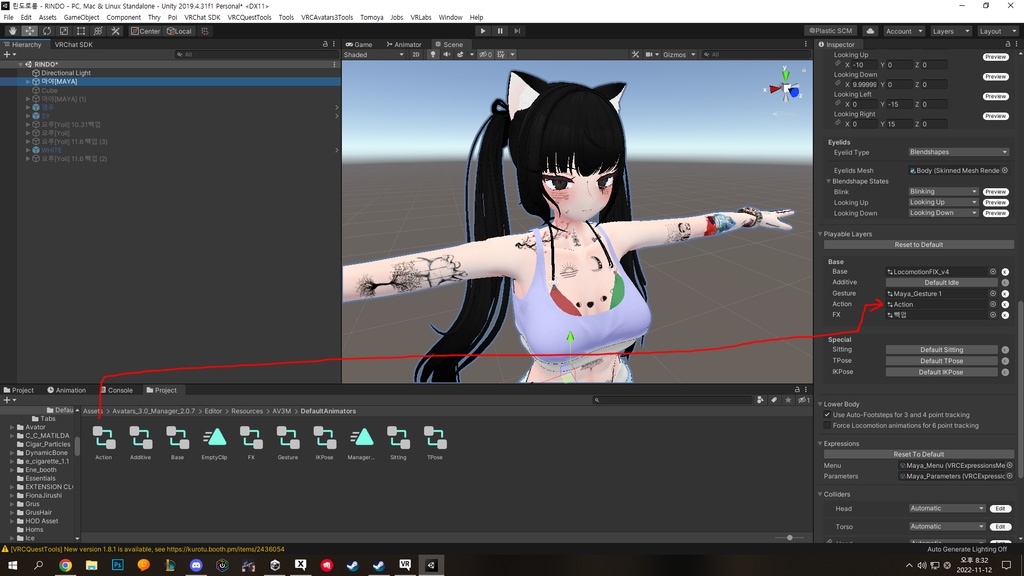Viewport: 1024px width, 576px height.
Task: Click Project panel search field
Action: pyautogui.click(x=671, y=400)
